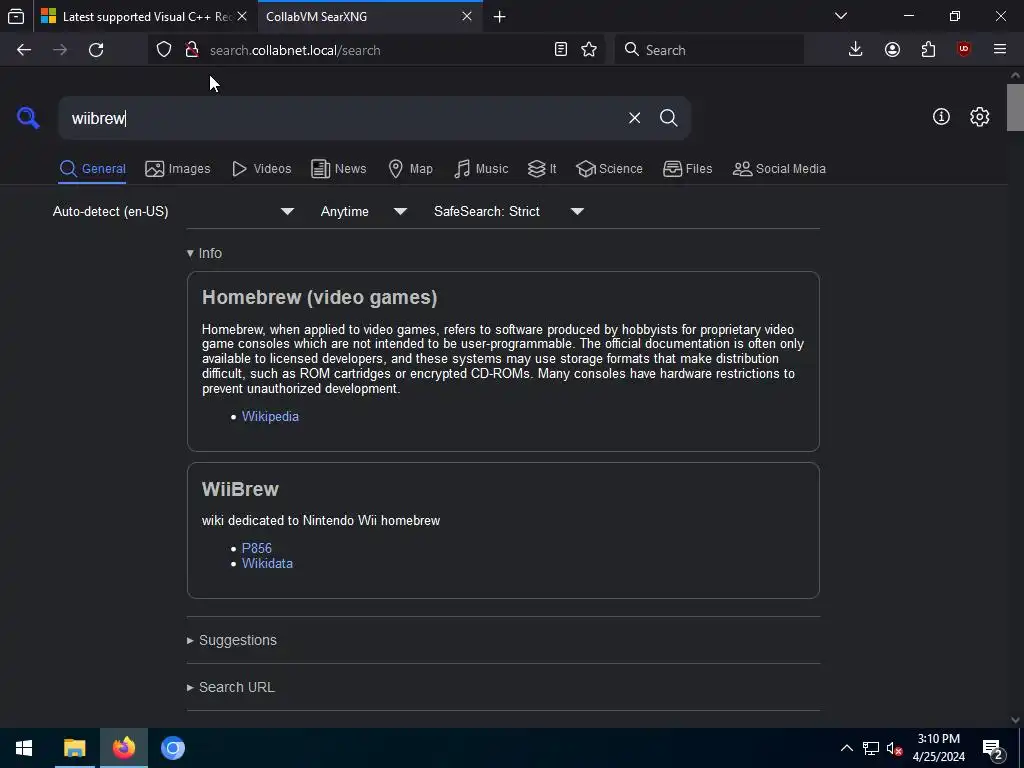The width and height of the screenshot is (1024, 768).
Task: Click the WiiBrew infobox heading
Action: pyautogui.click(x=240, y=489)
